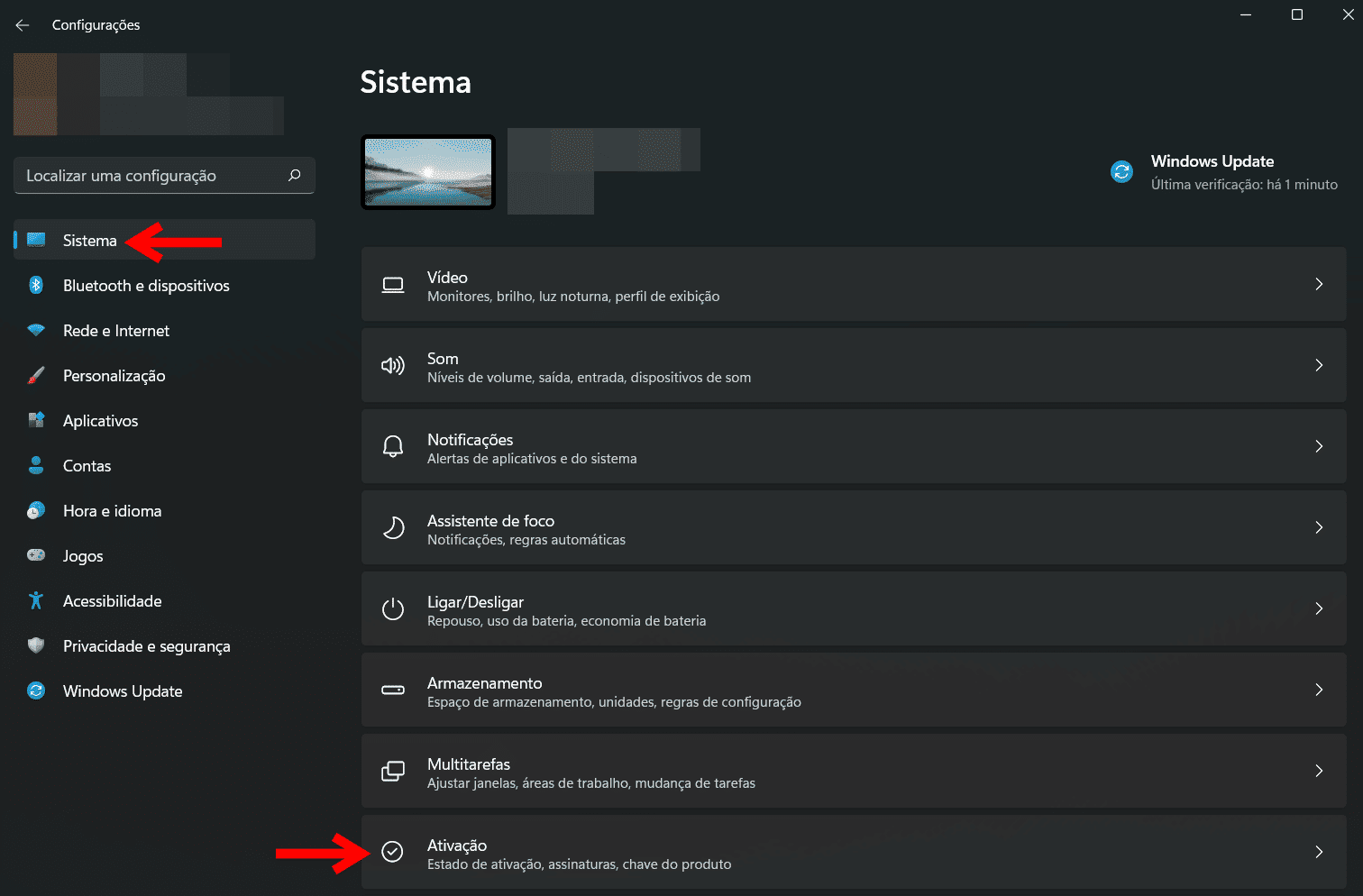The width and height of the screenshot is (1363, 896).
Task: Click the Personalização paintbrush icon
Action: pyautogui.click(x=36, y=375)
